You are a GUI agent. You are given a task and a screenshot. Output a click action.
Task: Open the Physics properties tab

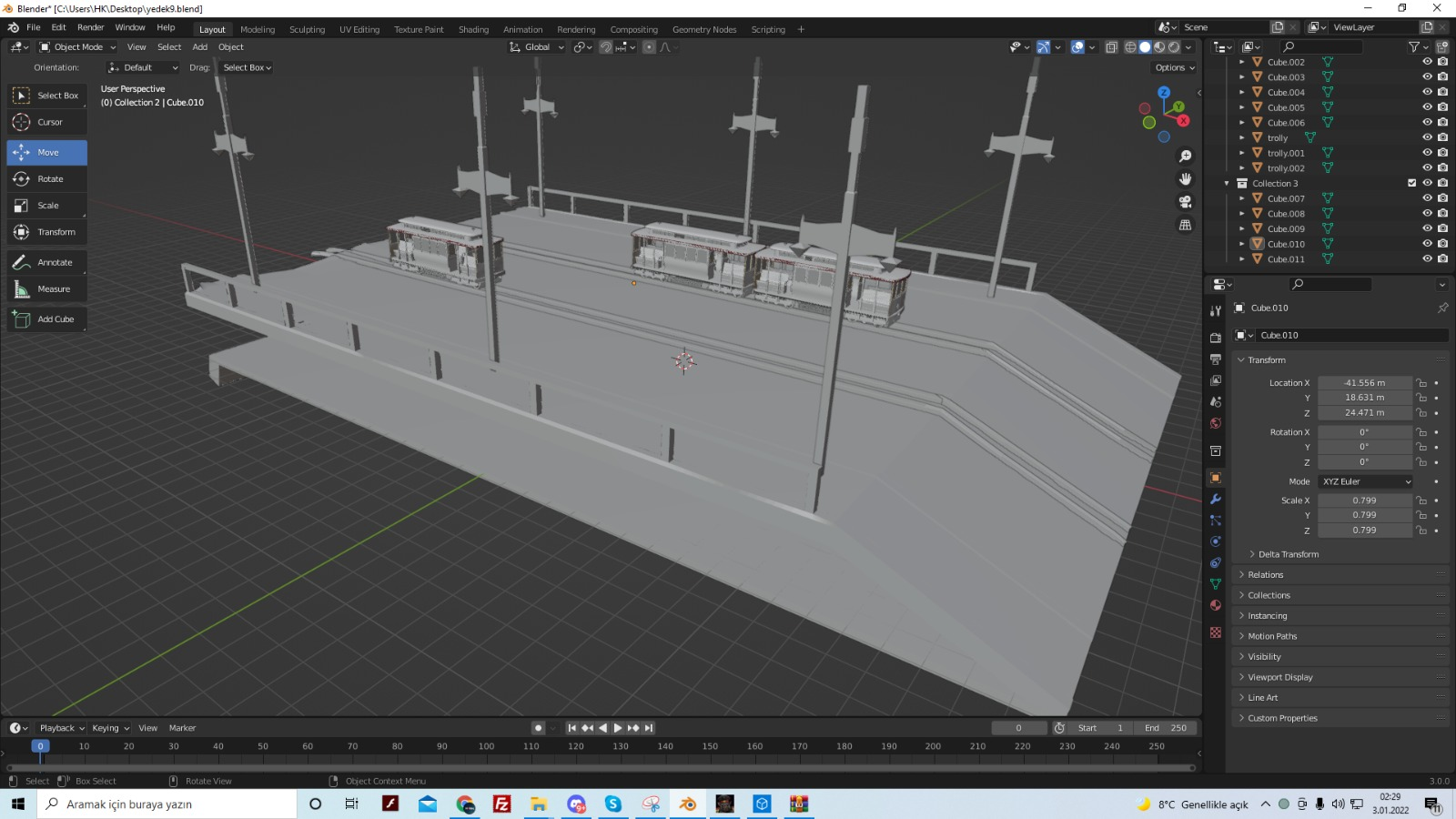click(x=1216, y=541)
